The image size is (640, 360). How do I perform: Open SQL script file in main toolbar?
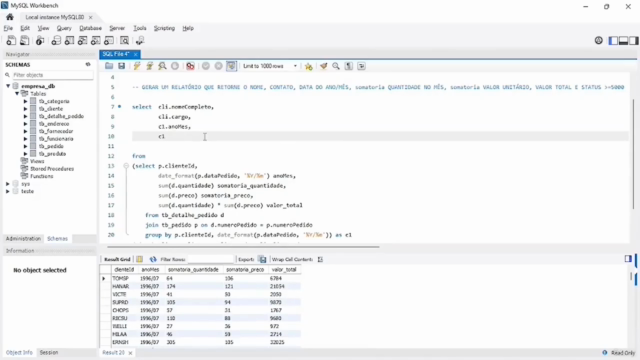tap(24, 40)
